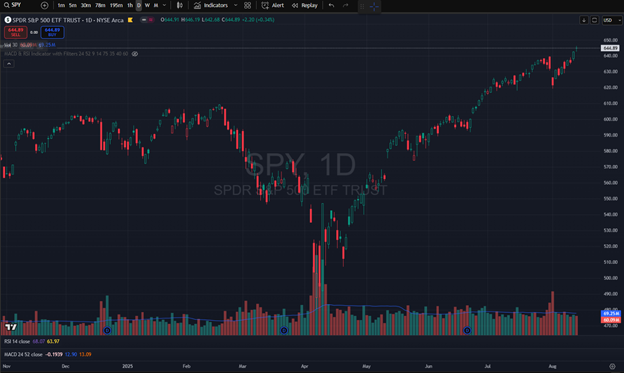
Task: Click the 2025 label on time axis
Action: click(128, 366)
